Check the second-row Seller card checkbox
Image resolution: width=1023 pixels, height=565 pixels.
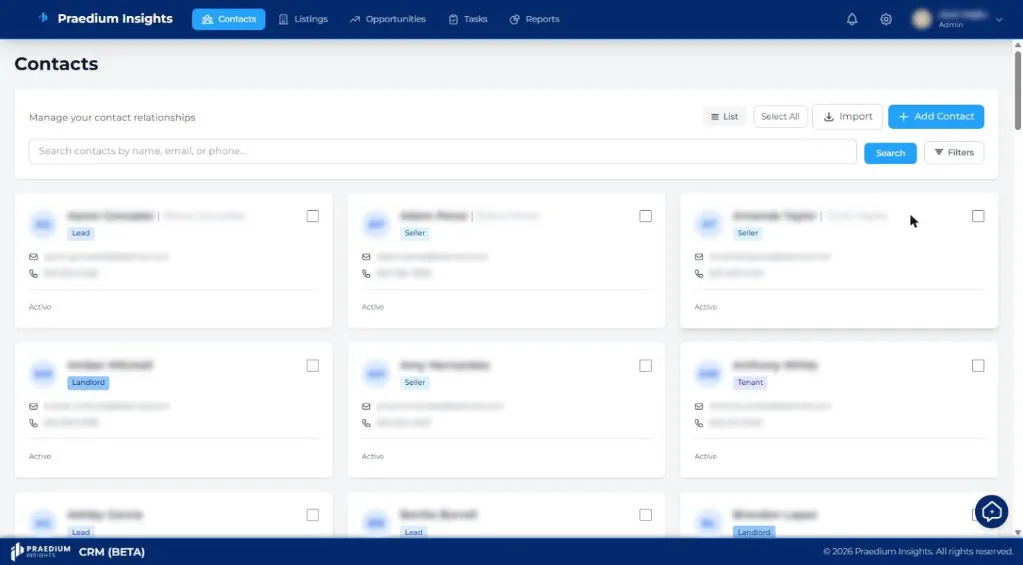point(645,366)
